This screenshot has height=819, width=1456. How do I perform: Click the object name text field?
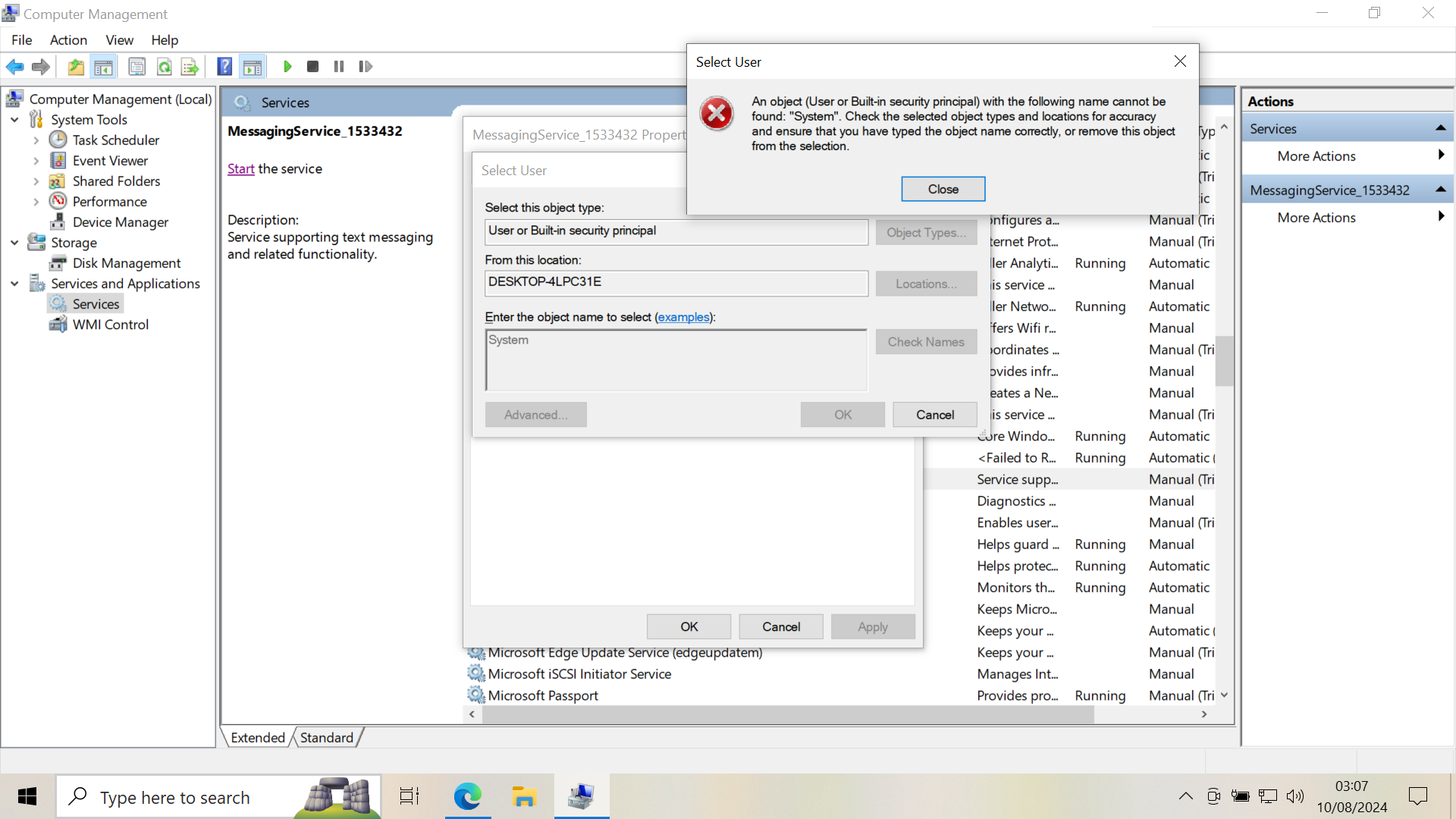click(x=675, y=360)
